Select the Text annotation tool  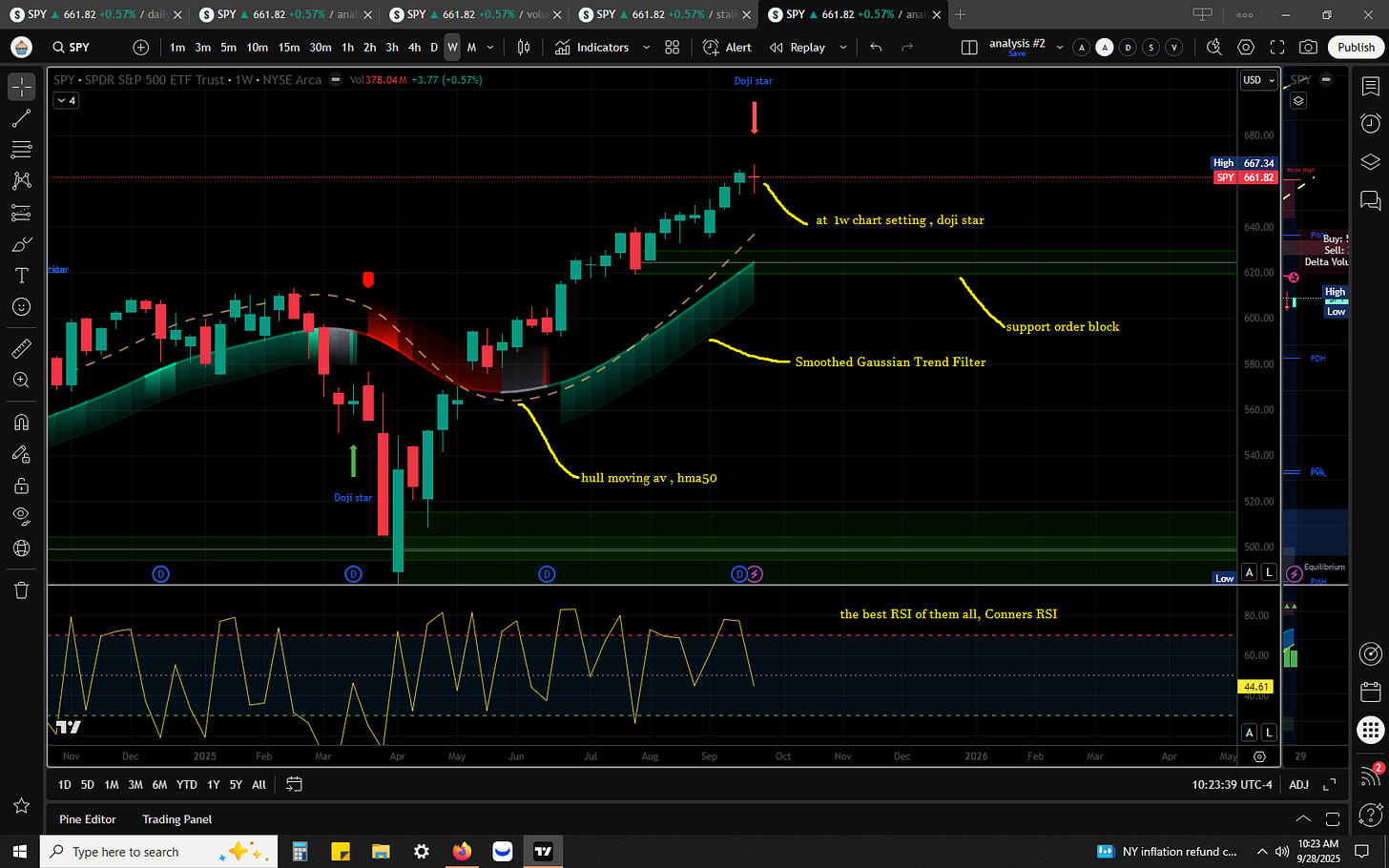pyautogui.click(x=21, y=276)
